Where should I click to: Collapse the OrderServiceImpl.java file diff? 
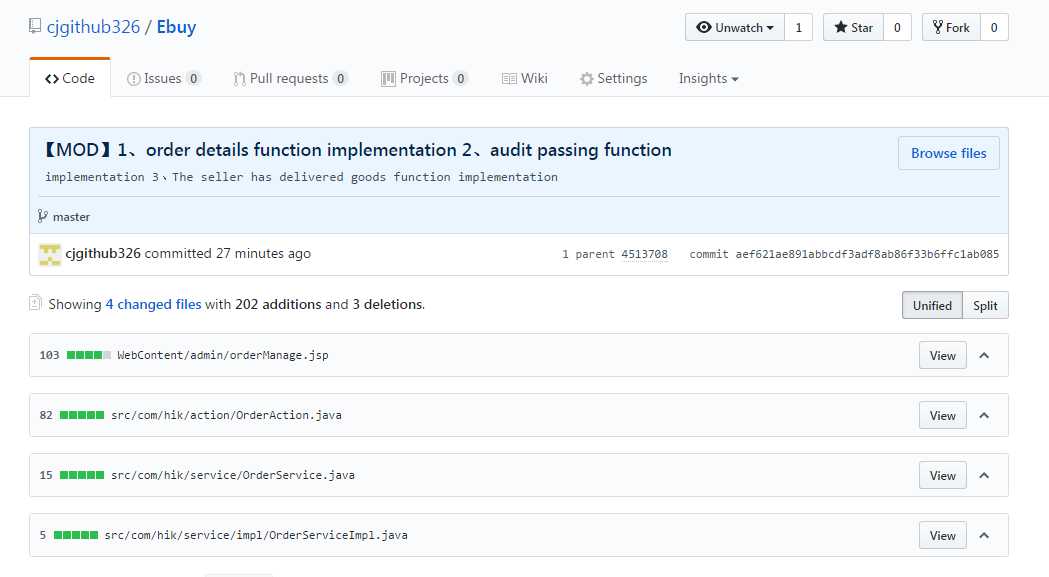[984, 535]
